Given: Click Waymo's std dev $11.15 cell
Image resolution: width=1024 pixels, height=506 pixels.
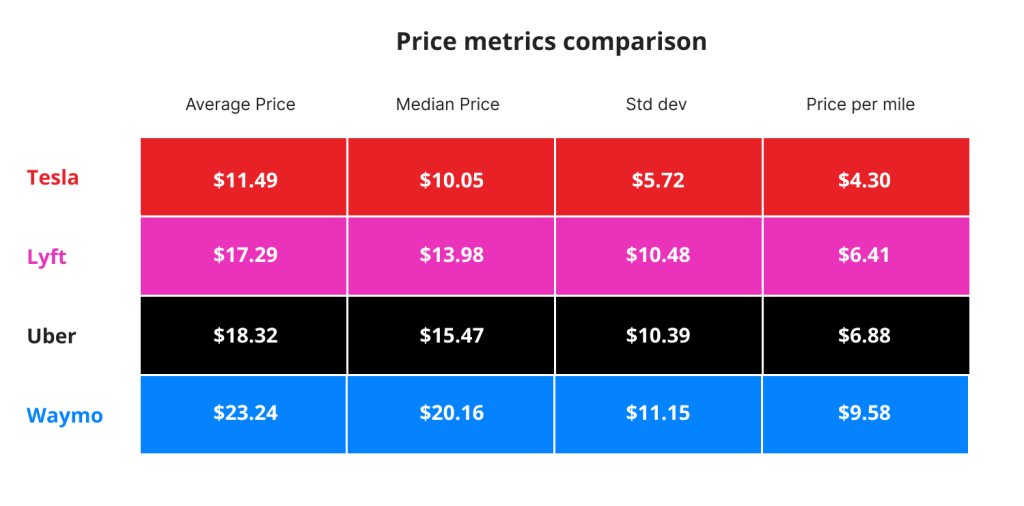Looking at the screenshot, I should coord(658,413).
